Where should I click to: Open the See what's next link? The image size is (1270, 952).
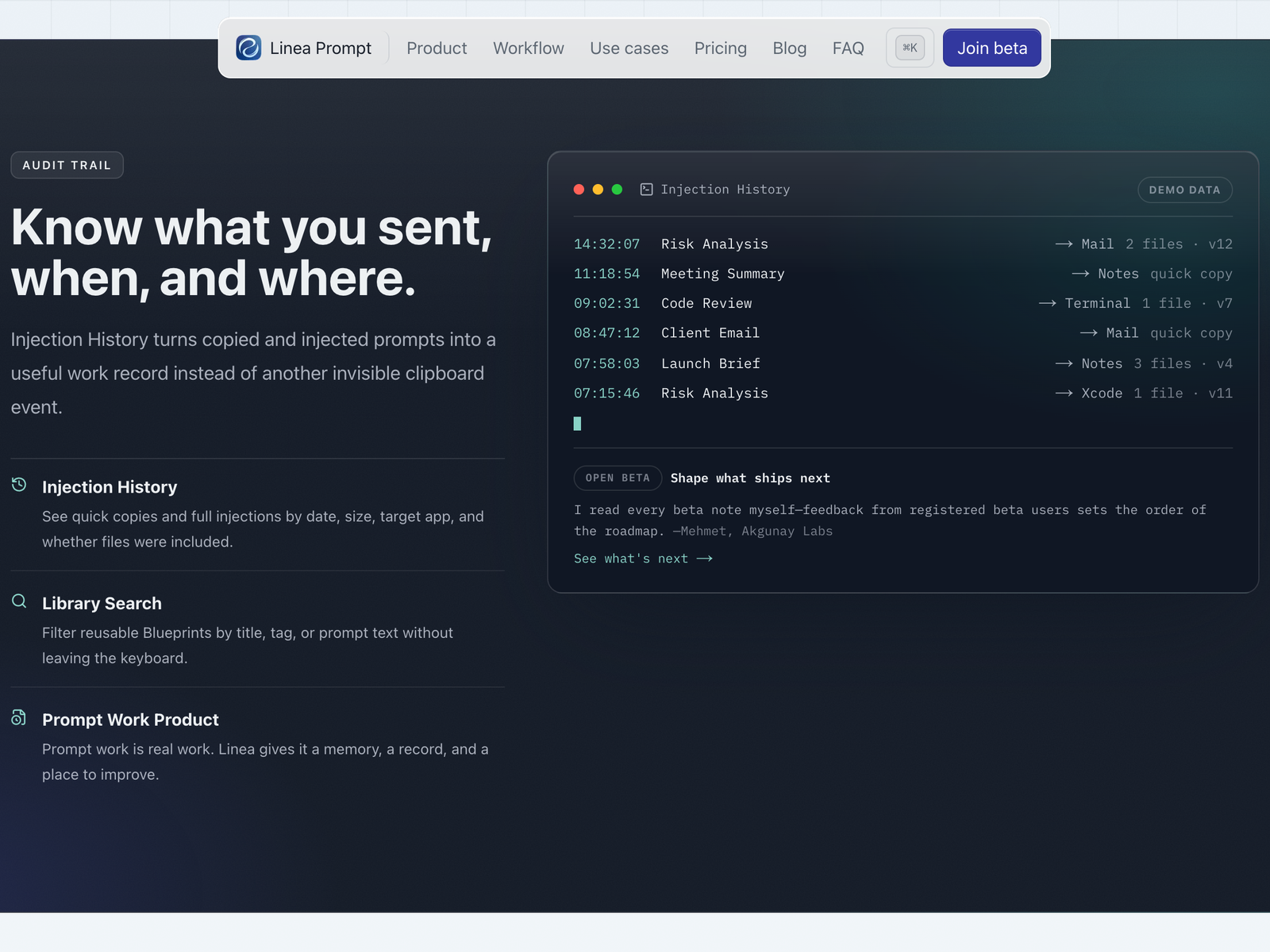click(644, 559)
